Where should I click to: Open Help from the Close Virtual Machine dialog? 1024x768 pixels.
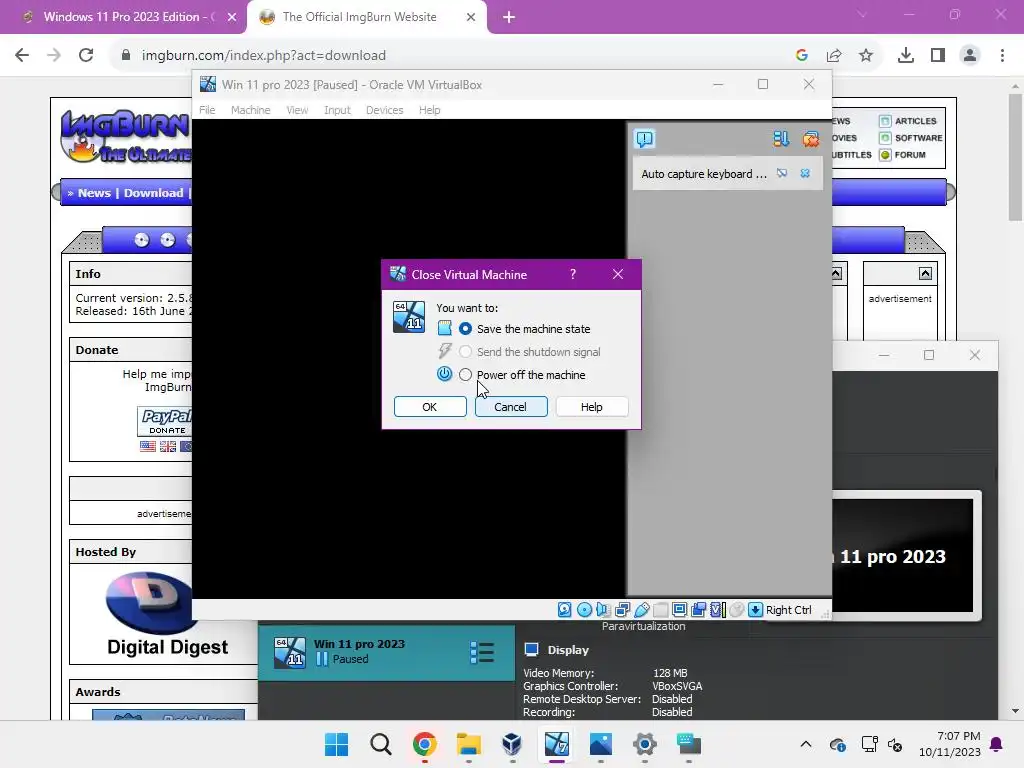592,407
